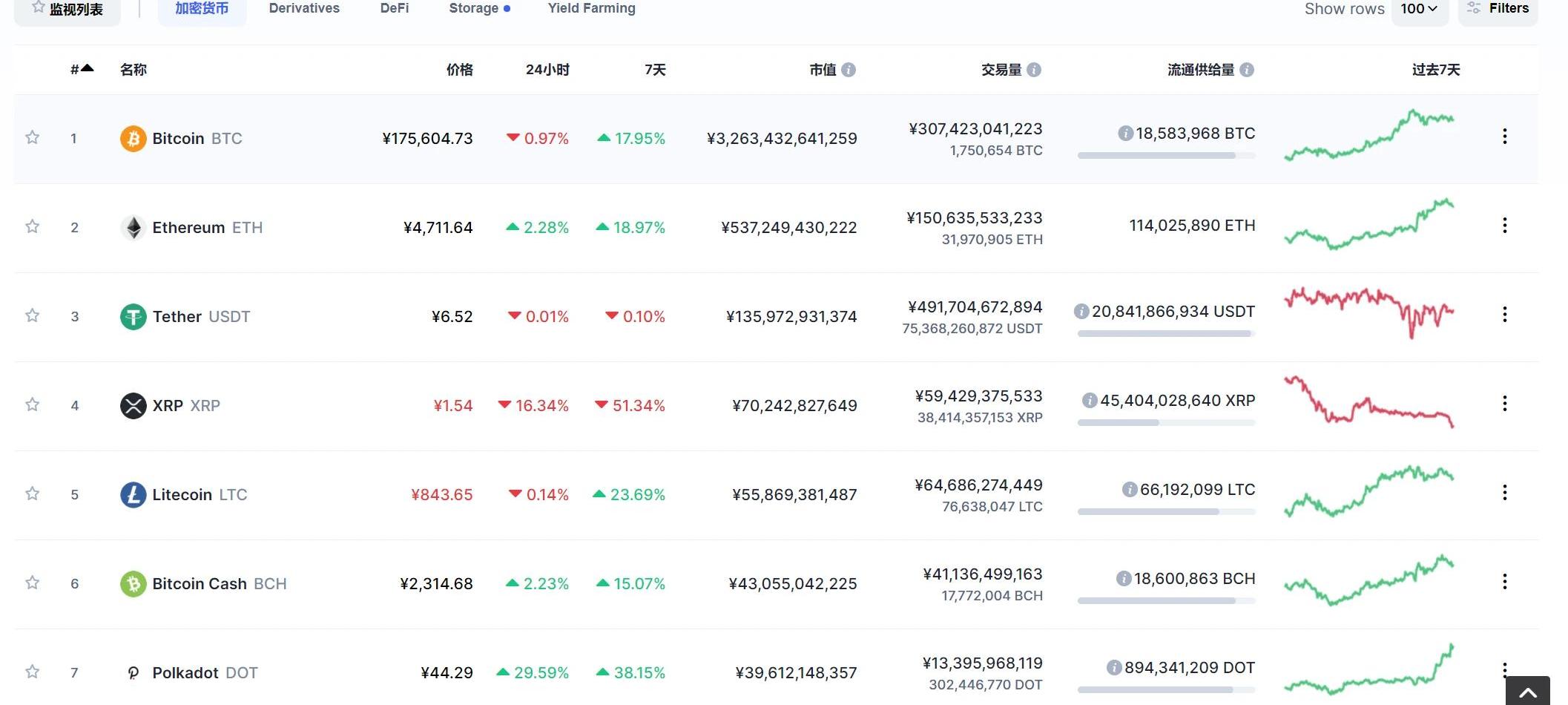The image size is (1568, 705).
Task: Click the info icon beside Polkadot supply
Action: (x=1114, y=668)
